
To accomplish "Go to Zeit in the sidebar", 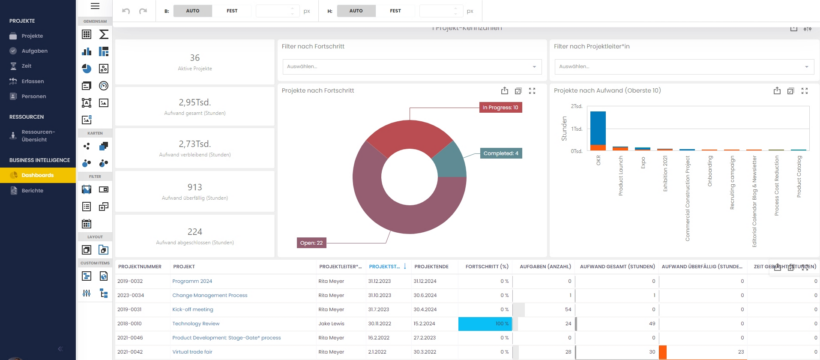I will click(x=26, y=66).
